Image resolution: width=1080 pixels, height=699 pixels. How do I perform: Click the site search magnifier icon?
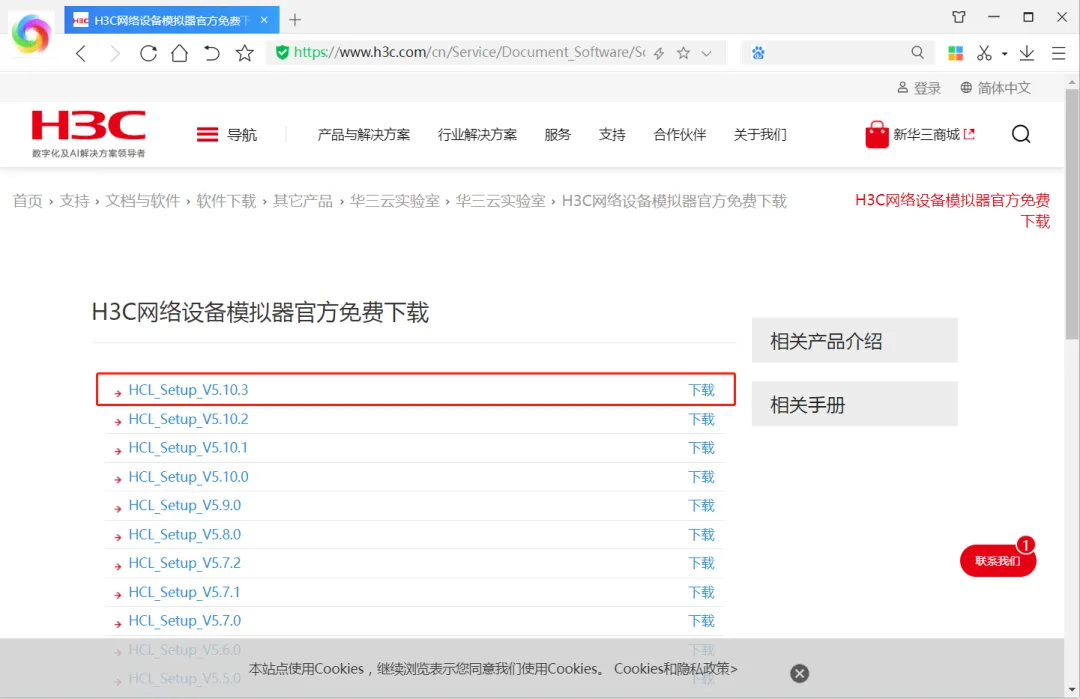1021,134
